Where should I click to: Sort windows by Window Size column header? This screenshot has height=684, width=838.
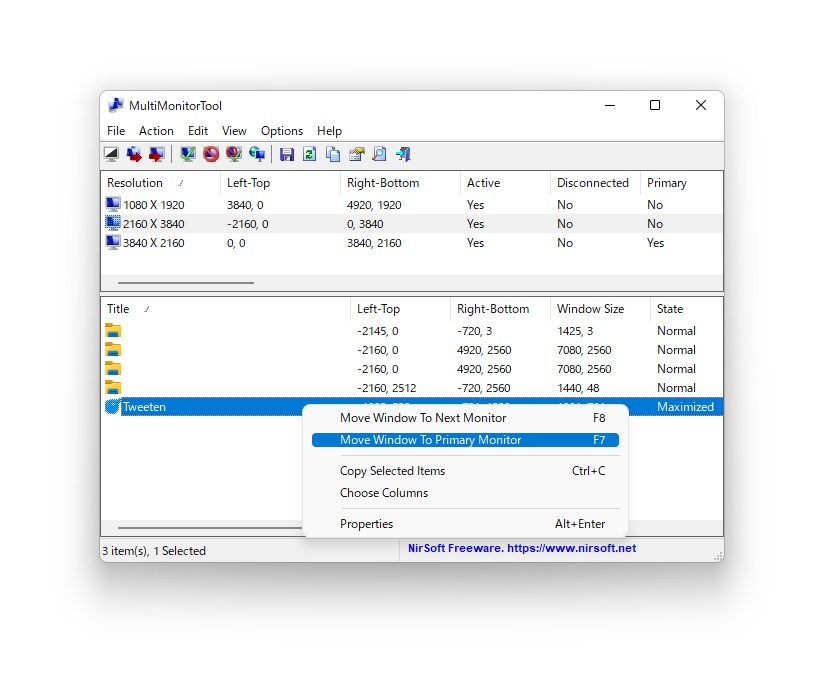pos(600,309)
